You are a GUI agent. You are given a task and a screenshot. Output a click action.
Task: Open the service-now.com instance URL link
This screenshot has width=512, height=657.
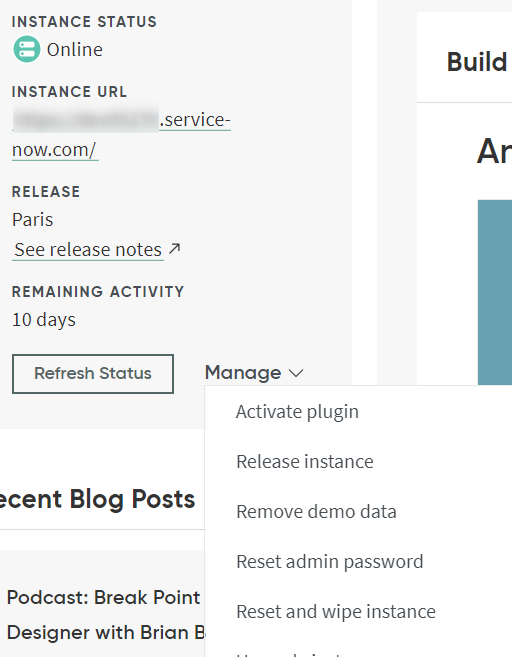(x=122, y=135)
